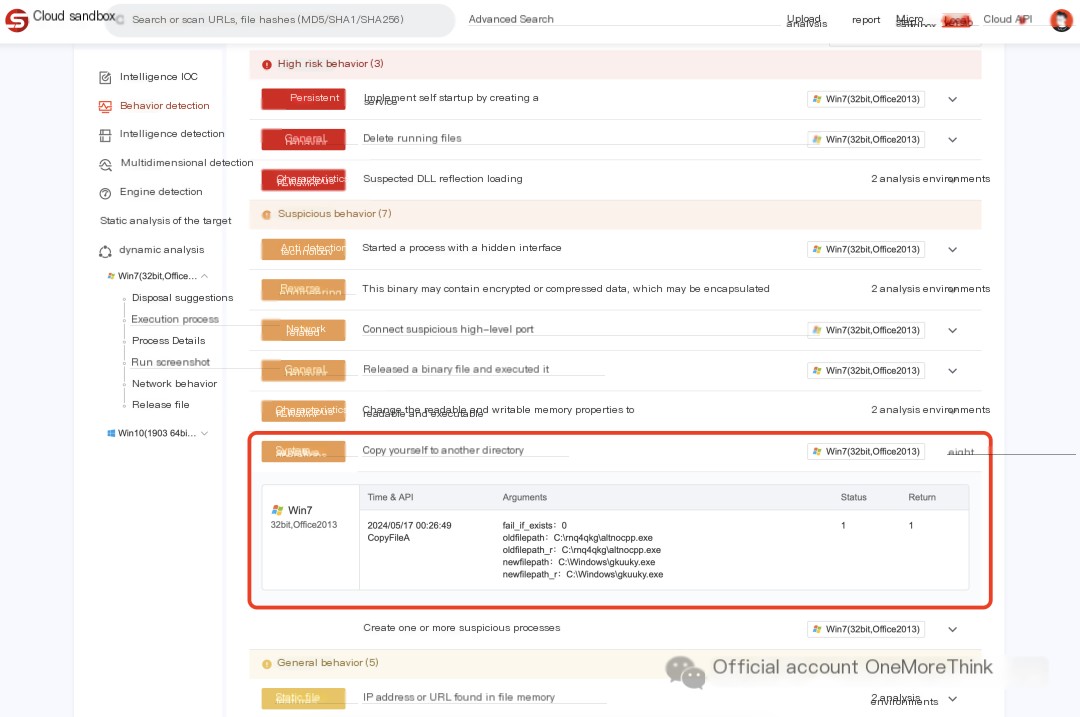1080x717 pixels.
Task: Open Behavior detection in the sidebar
Action: click(164, 106)
